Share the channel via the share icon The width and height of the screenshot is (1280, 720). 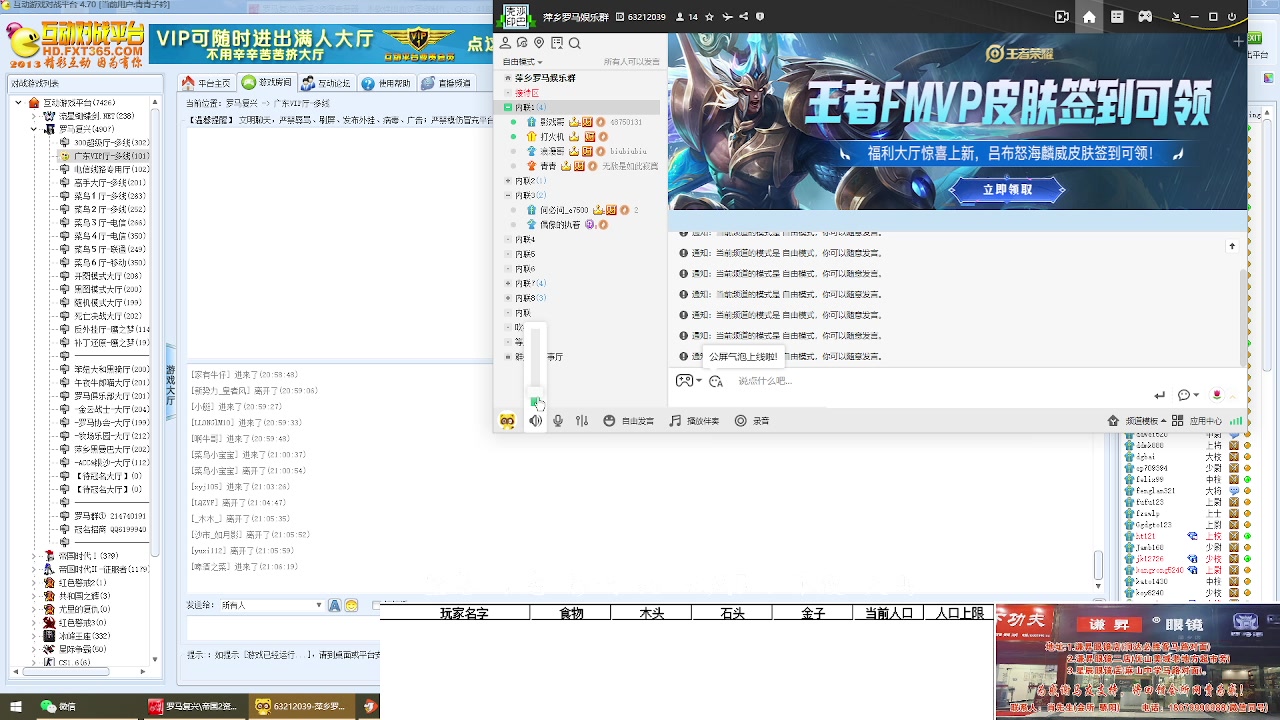(x=743, y=17)
